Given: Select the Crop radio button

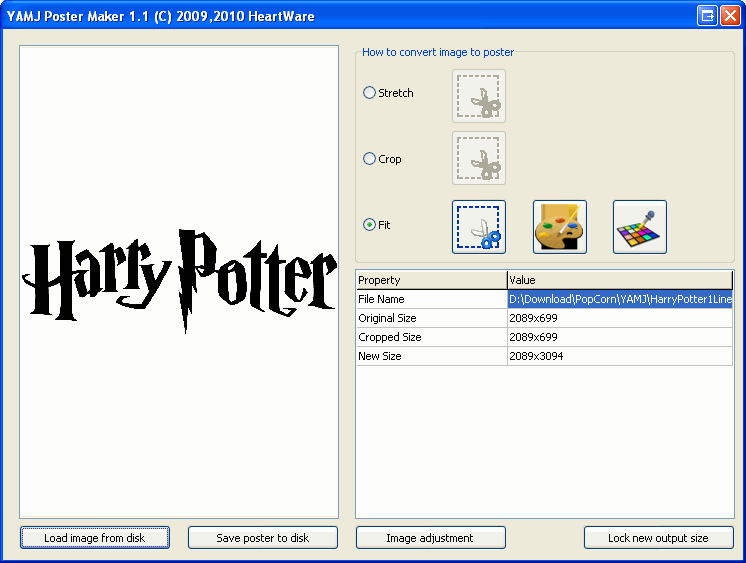Looking at the screenshot, I should point(369,158).
